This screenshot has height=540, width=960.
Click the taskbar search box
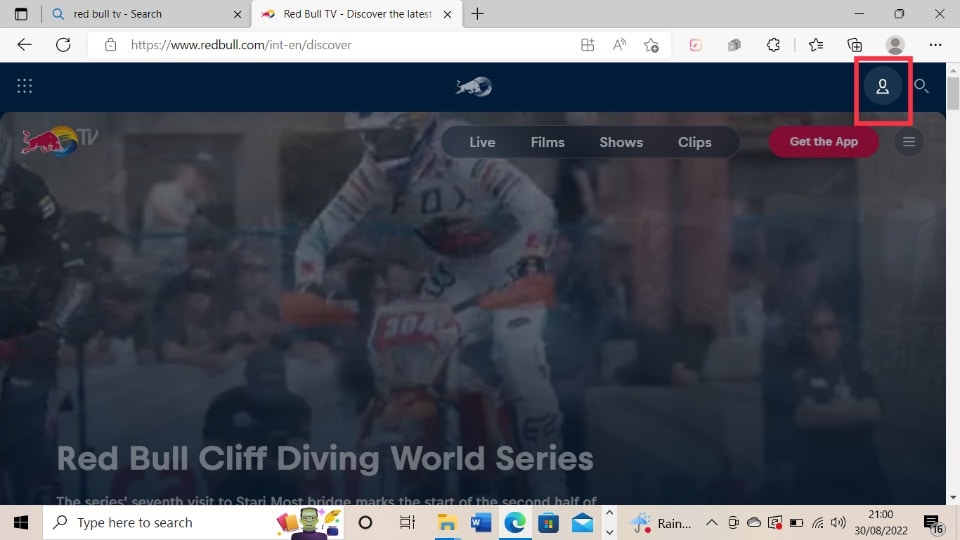(x=193, y=523)
